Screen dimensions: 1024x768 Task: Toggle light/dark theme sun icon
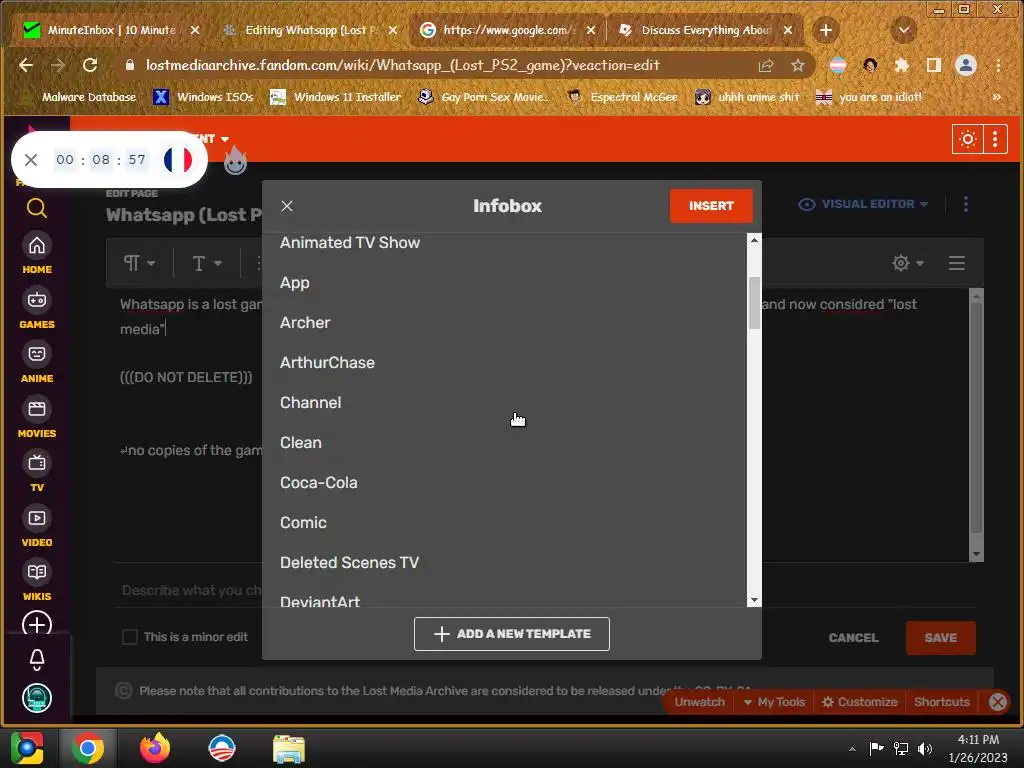[967, 139]
